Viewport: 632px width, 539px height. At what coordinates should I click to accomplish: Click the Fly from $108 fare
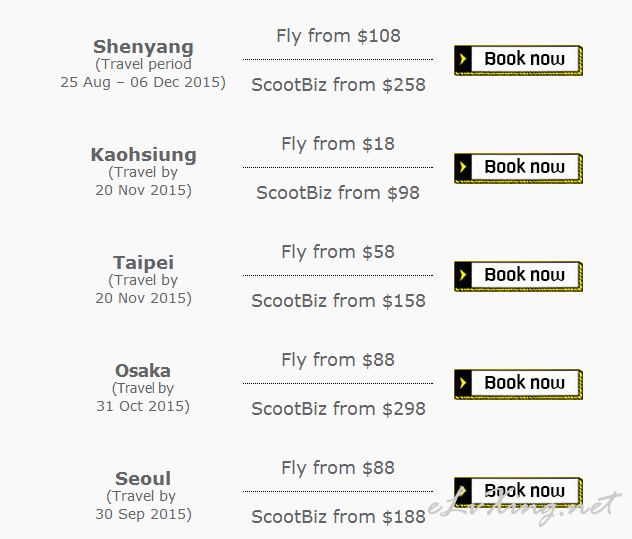[x=338, y=36]
